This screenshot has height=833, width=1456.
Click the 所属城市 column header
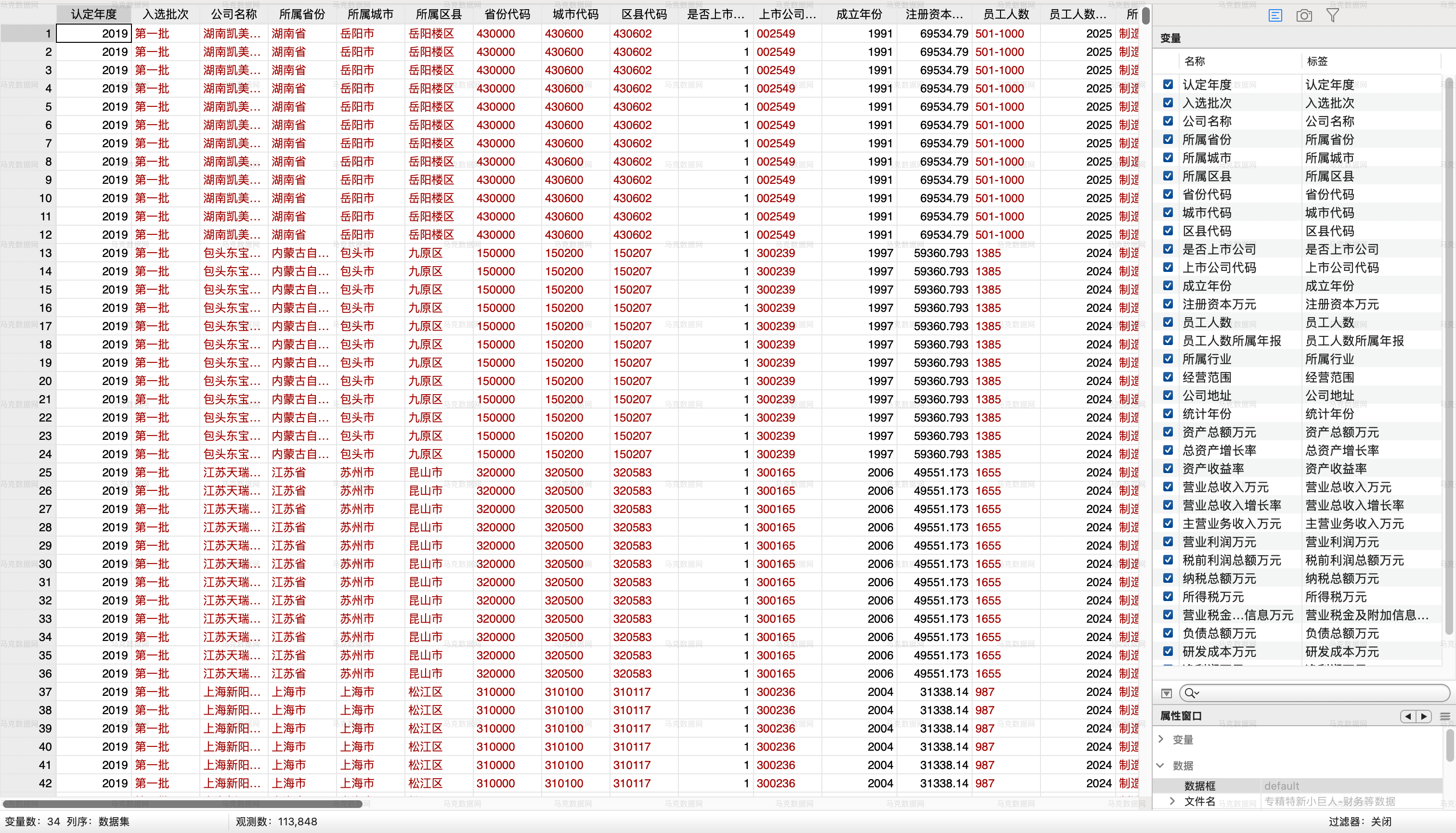[370, 14]
